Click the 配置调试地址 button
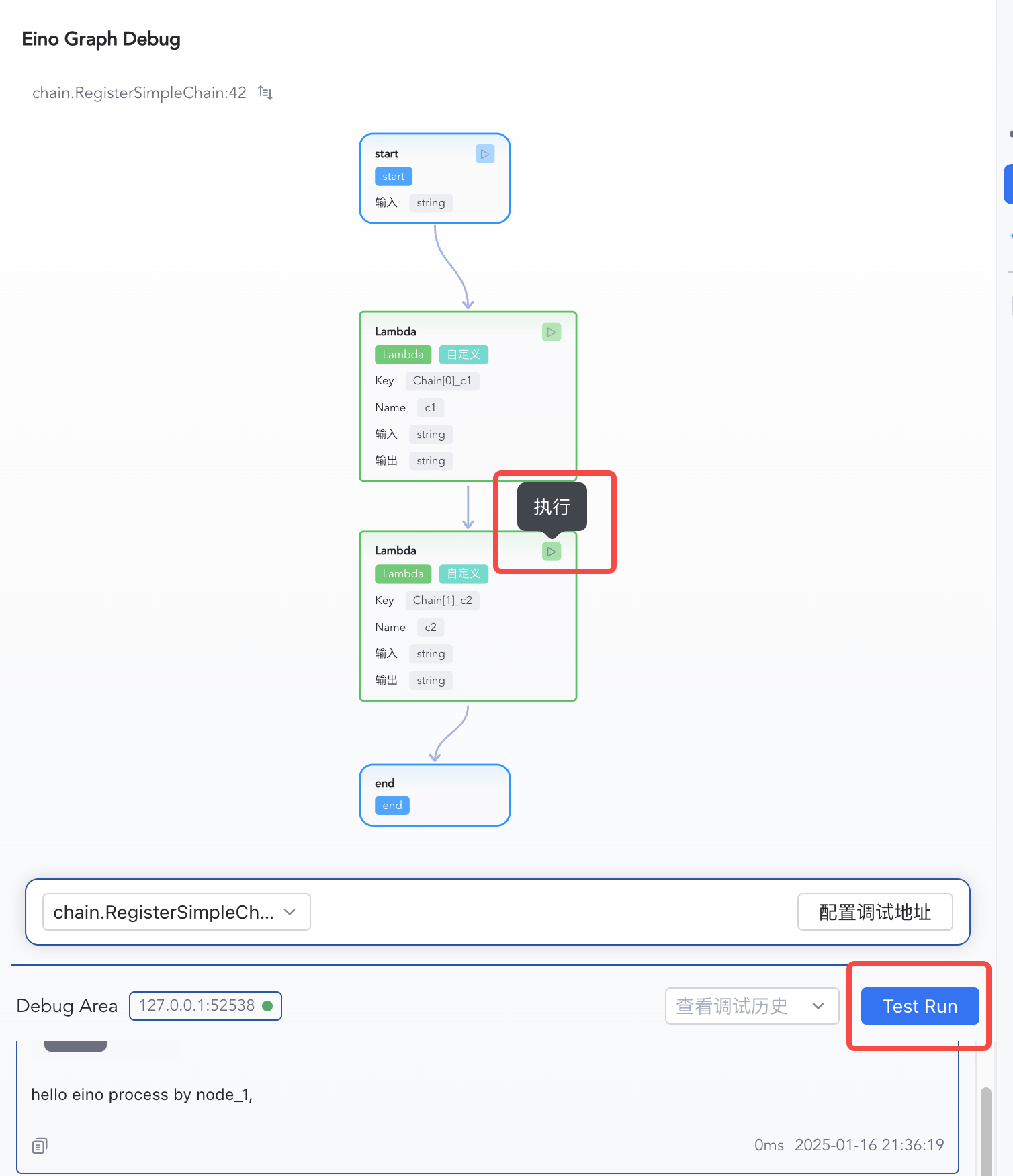This screenshot has height=1176, width=1013. 874,912
